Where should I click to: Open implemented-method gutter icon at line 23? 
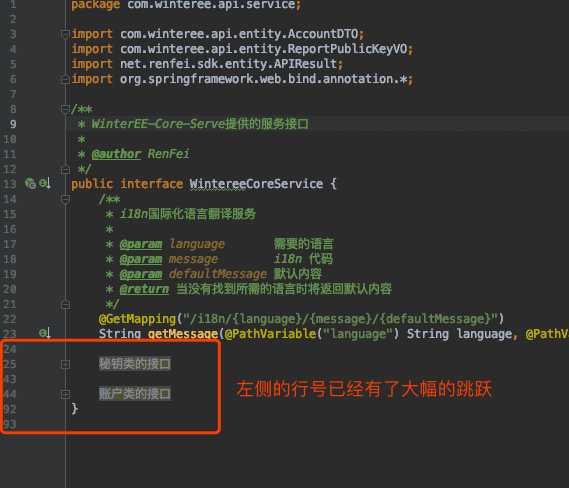[x=45, y=333]
